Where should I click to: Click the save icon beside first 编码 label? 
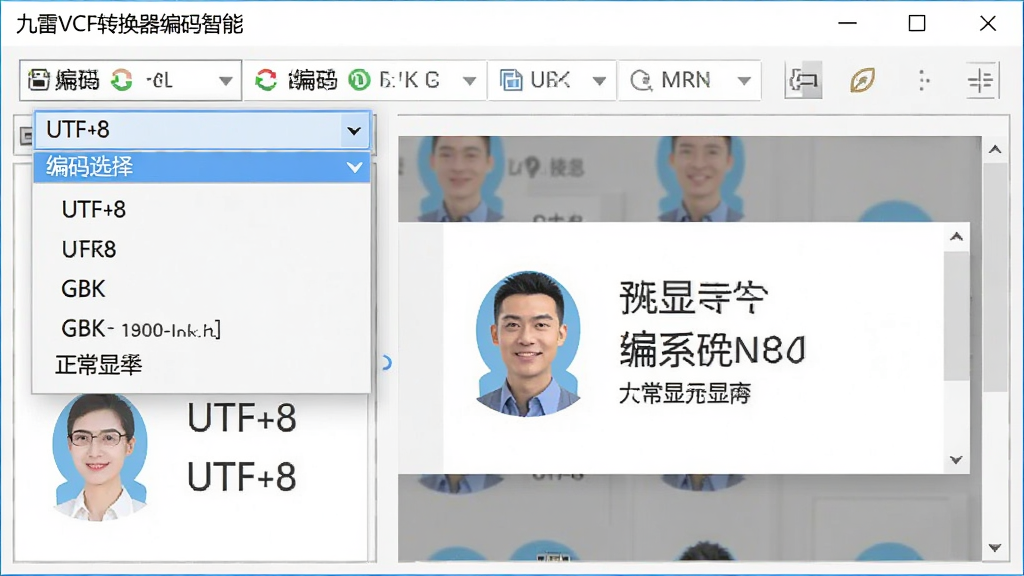[x=39, y=80]
